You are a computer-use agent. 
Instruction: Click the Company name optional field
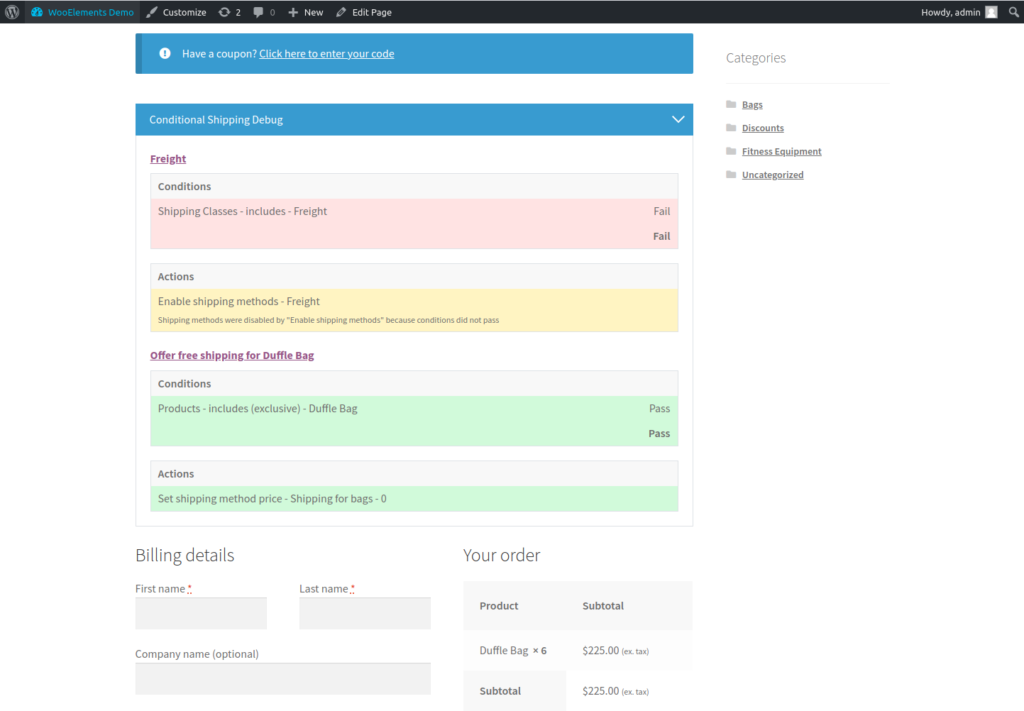pos(282,678)
